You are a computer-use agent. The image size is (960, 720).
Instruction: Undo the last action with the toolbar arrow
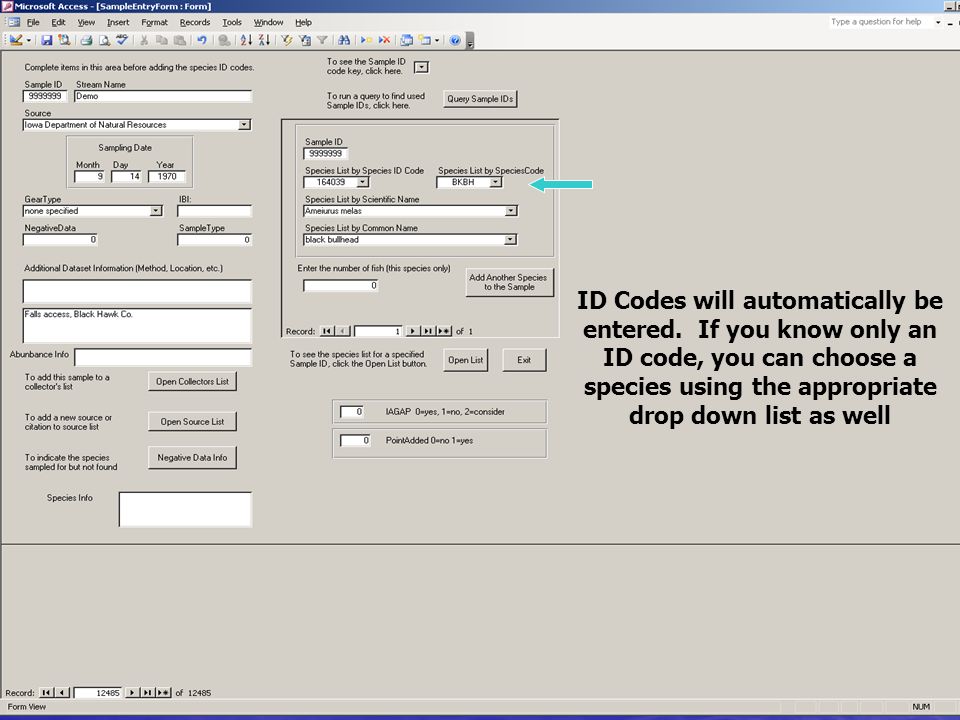point(201,40)
